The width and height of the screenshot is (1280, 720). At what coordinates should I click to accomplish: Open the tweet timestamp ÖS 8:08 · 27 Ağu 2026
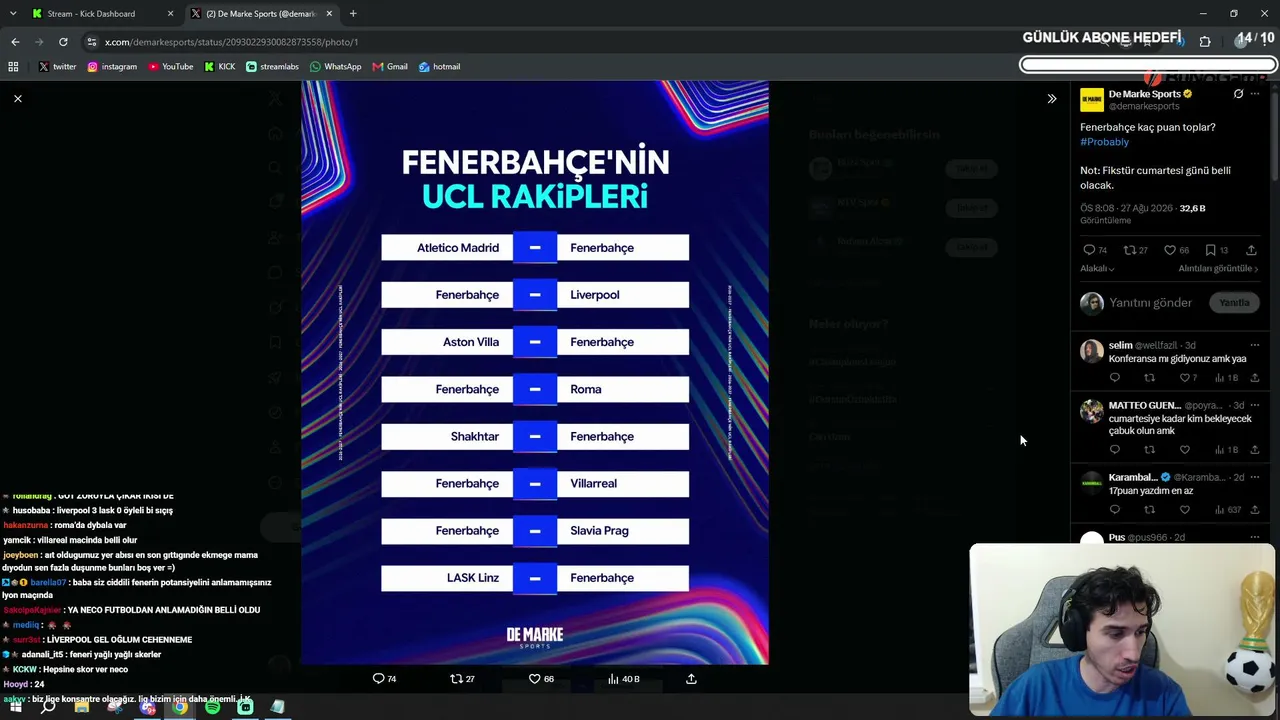(x=1125, y=208)
